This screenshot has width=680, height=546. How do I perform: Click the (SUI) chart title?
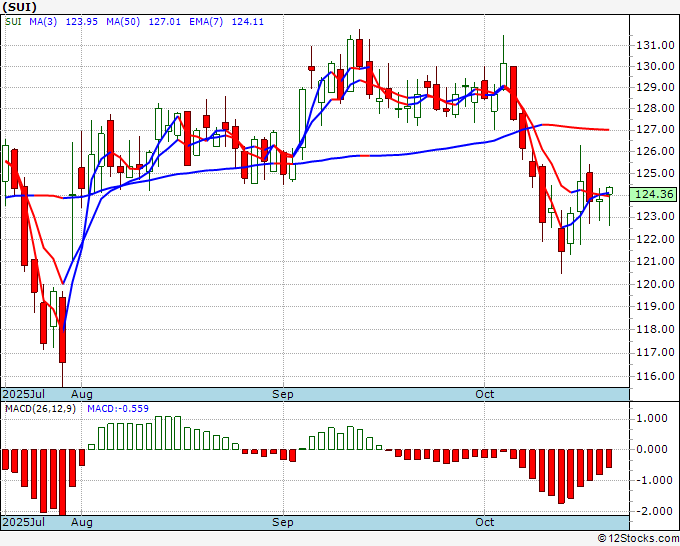[x=20, y=7]
